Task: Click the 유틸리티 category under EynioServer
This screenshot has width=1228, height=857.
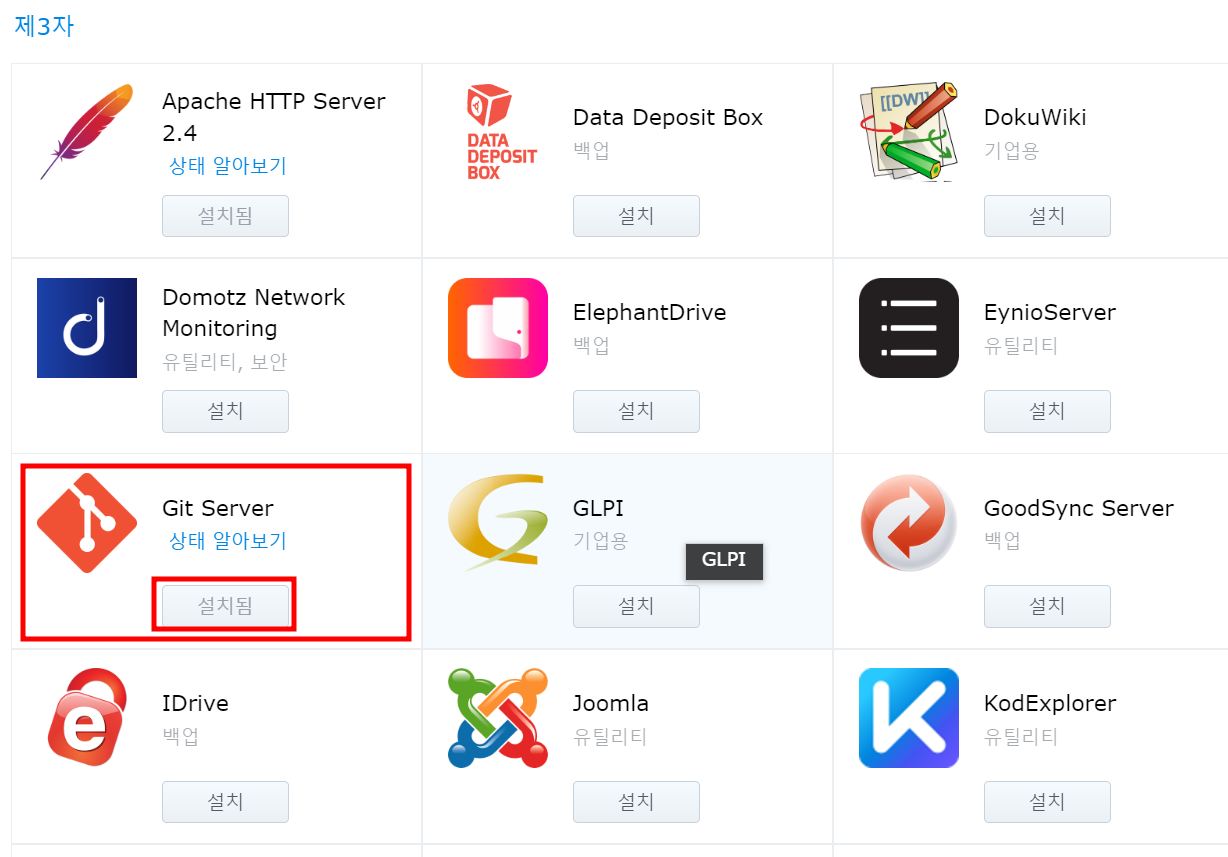Action: click(1021, 346)
